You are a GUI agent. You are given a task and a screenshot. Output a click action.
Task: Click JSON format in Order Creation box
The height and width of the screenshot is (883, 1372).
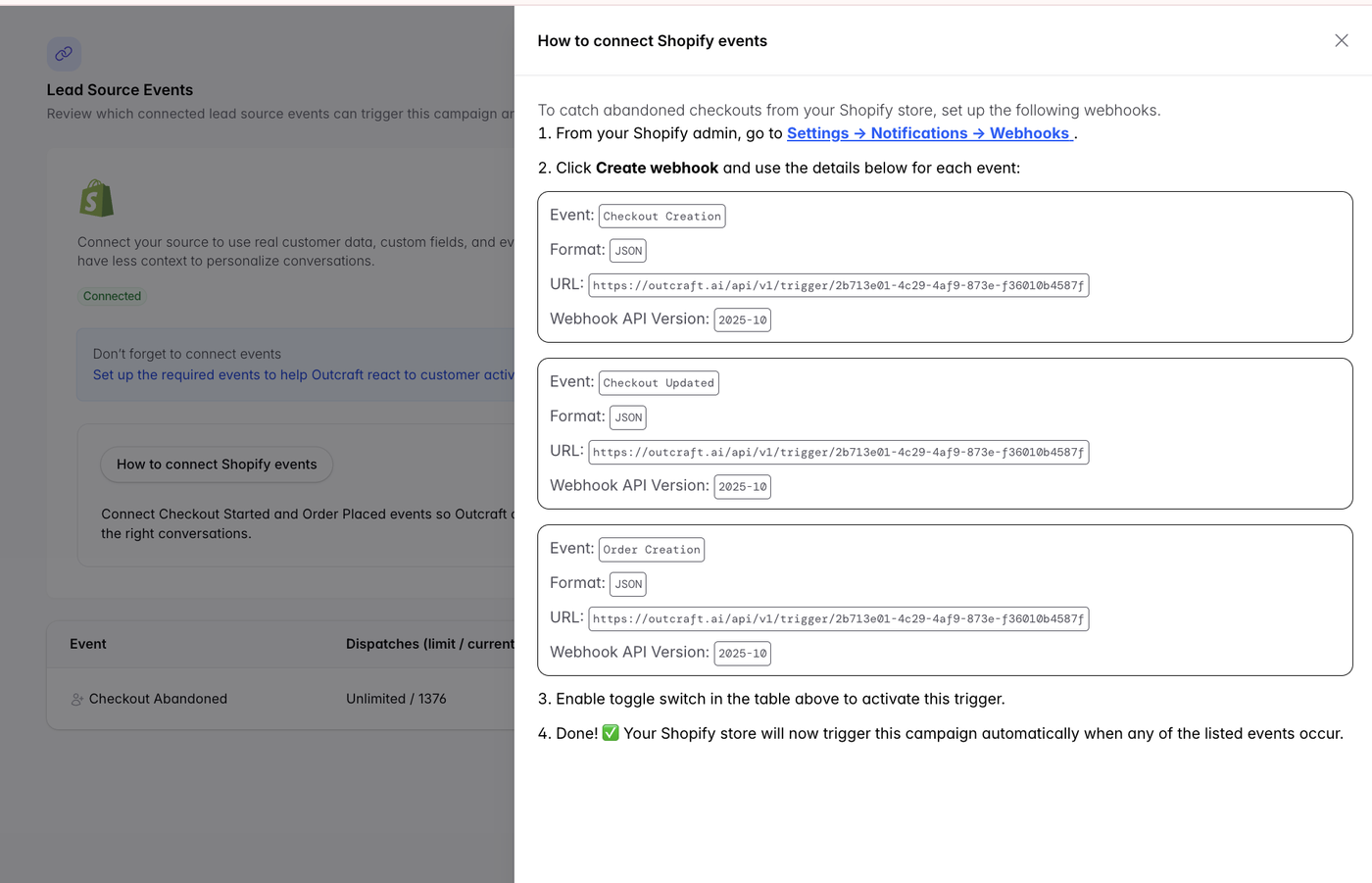click(x=628, y=583)
